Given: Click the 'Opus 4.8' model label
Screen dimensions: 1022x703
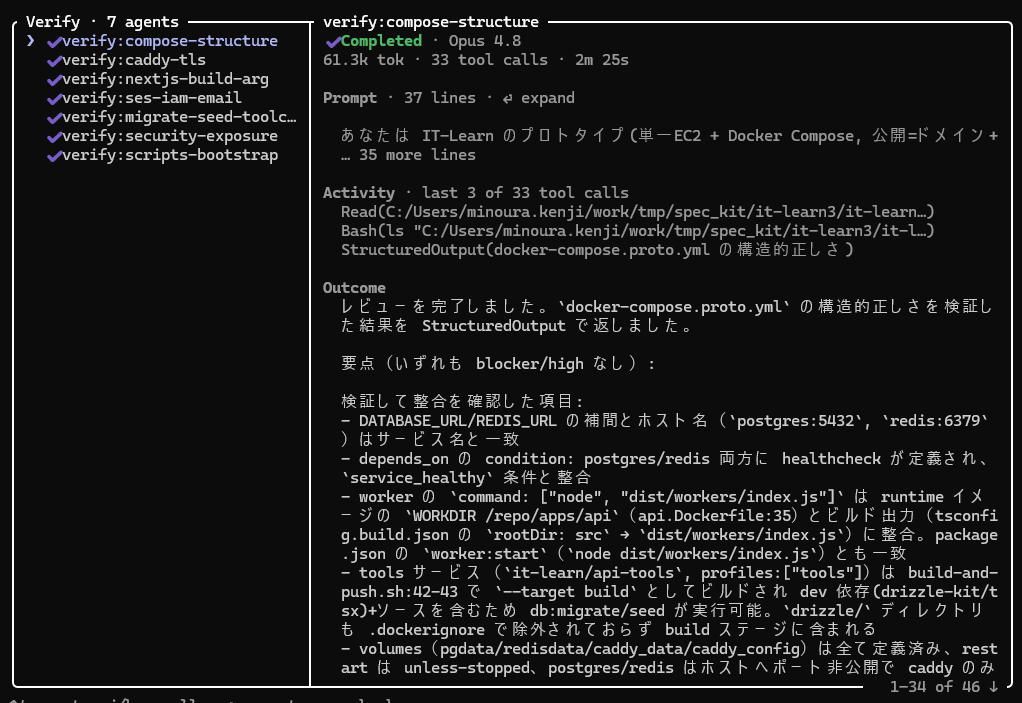Looking at the screenshot, I should [485, 40].
